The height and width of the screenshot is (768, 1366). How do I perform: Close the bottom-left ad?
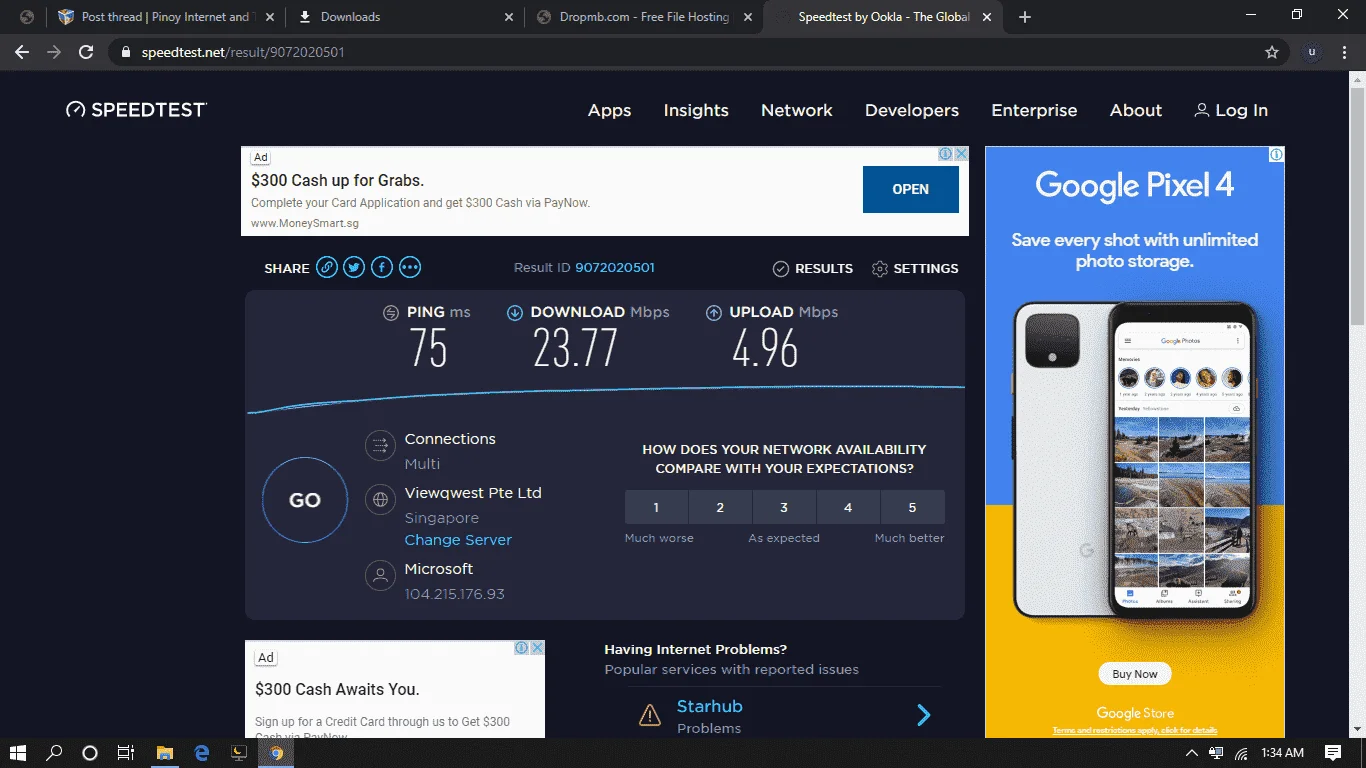[x=537, y=648]
